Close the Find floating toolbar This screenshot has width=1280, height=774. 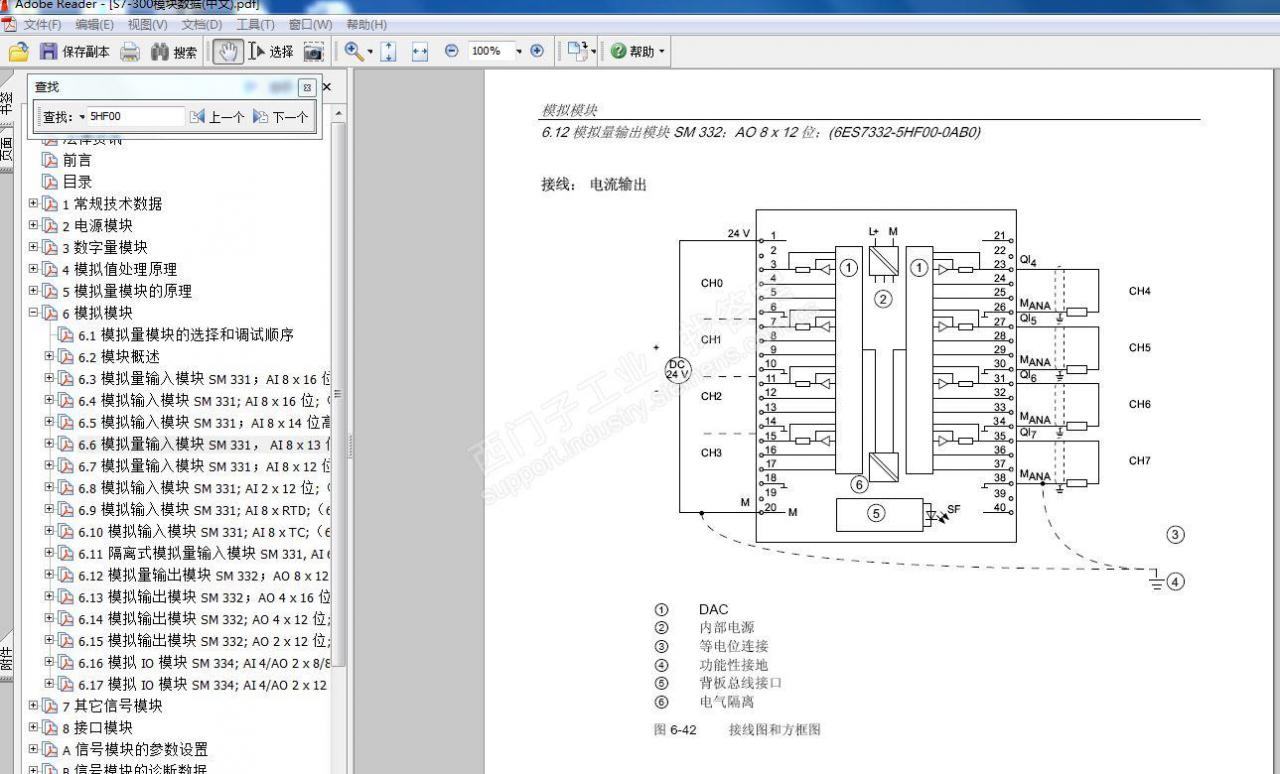[308, 87]
